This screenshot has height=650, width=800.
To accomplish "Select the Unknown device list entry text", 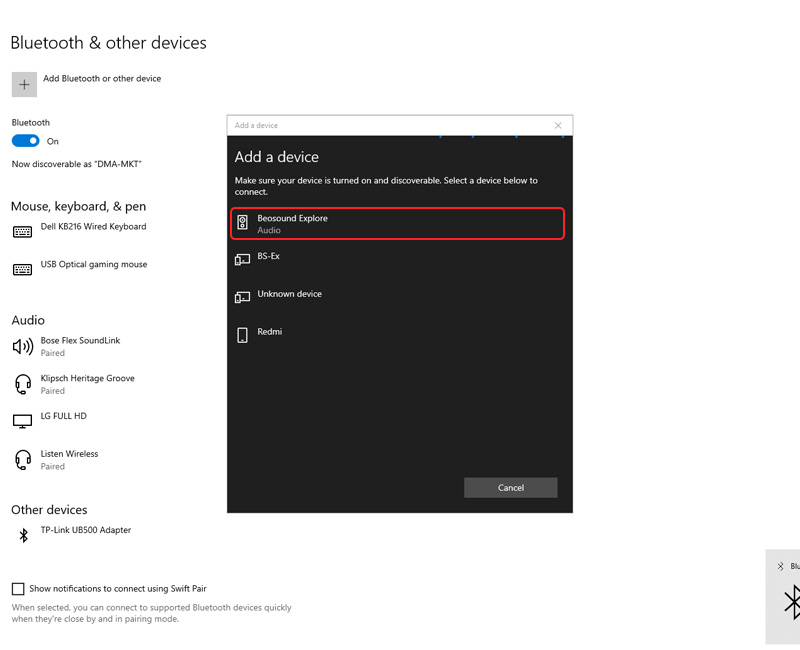I will point(289,294).
